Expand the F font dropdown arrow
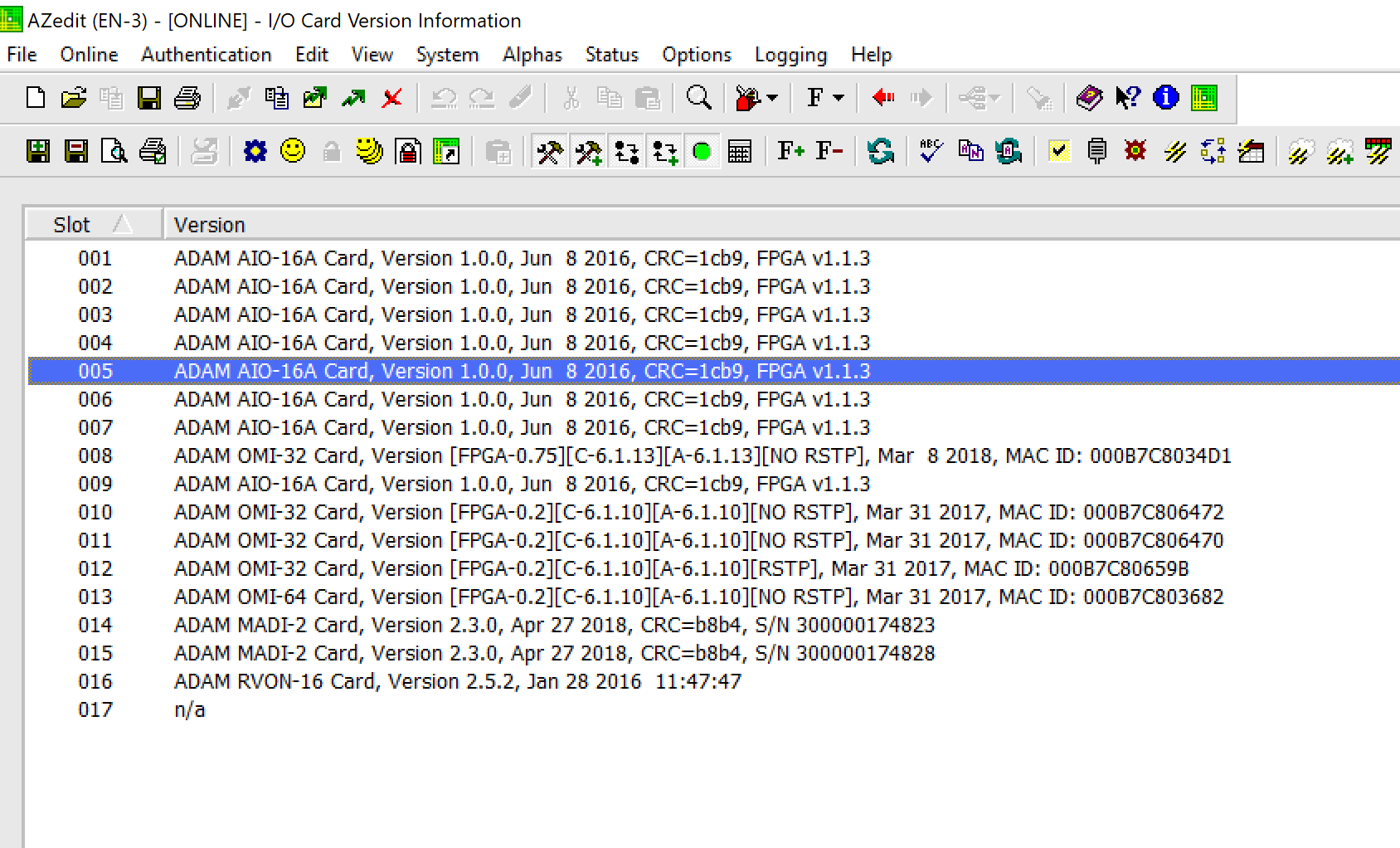This screenshot has height=848, width=1400. (839, 98)
